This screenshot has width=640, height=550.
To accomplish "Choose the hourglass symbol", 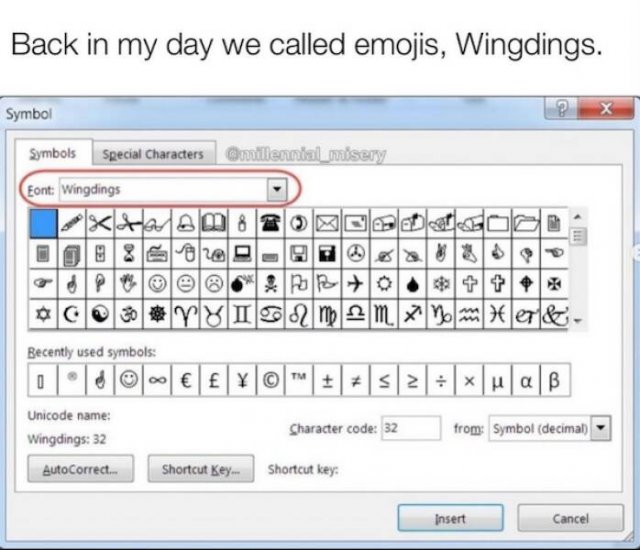I will 129,254.
